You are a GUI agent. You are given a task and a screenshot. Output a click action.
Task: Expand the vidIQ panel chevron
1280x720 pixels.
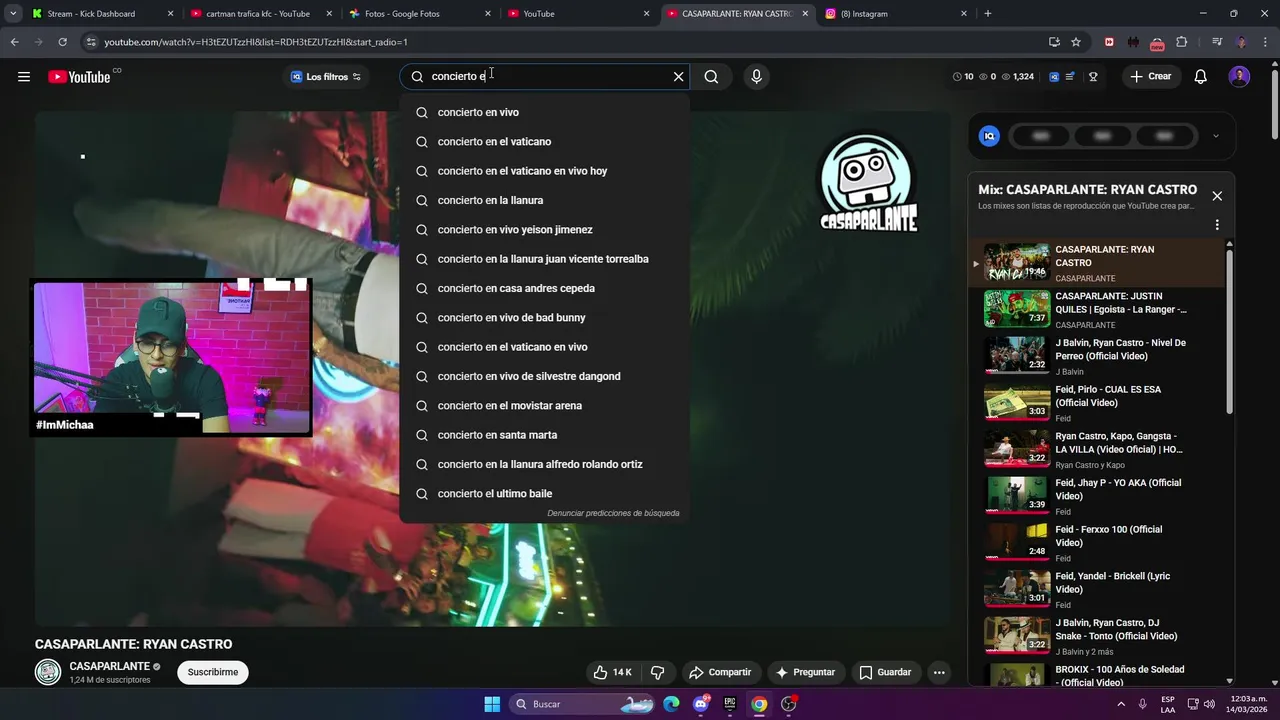click(x=1215, y=136)
